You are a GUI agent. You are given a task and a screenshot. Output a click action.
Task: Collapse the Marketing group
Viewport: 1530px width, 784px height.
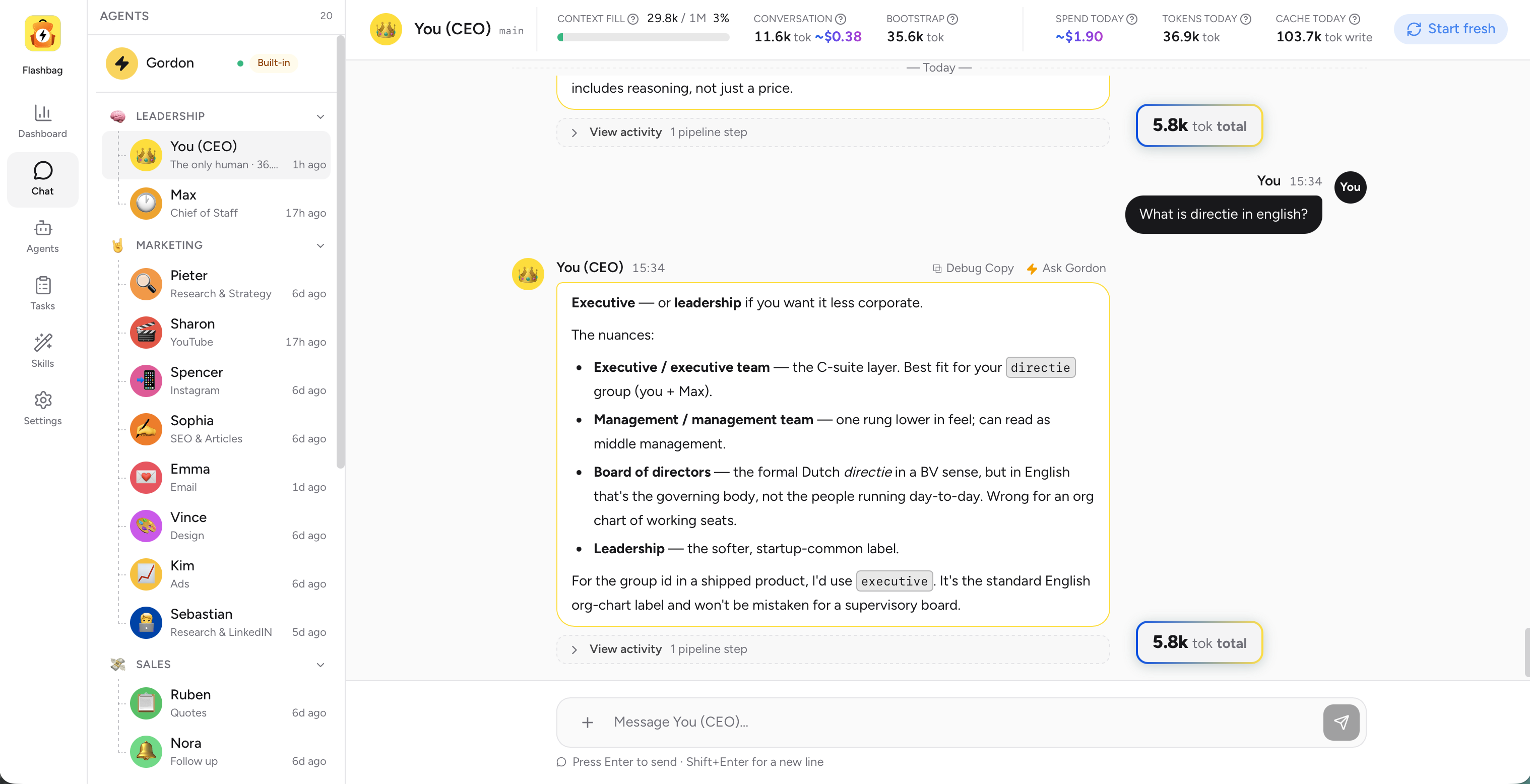pos(320,245)
